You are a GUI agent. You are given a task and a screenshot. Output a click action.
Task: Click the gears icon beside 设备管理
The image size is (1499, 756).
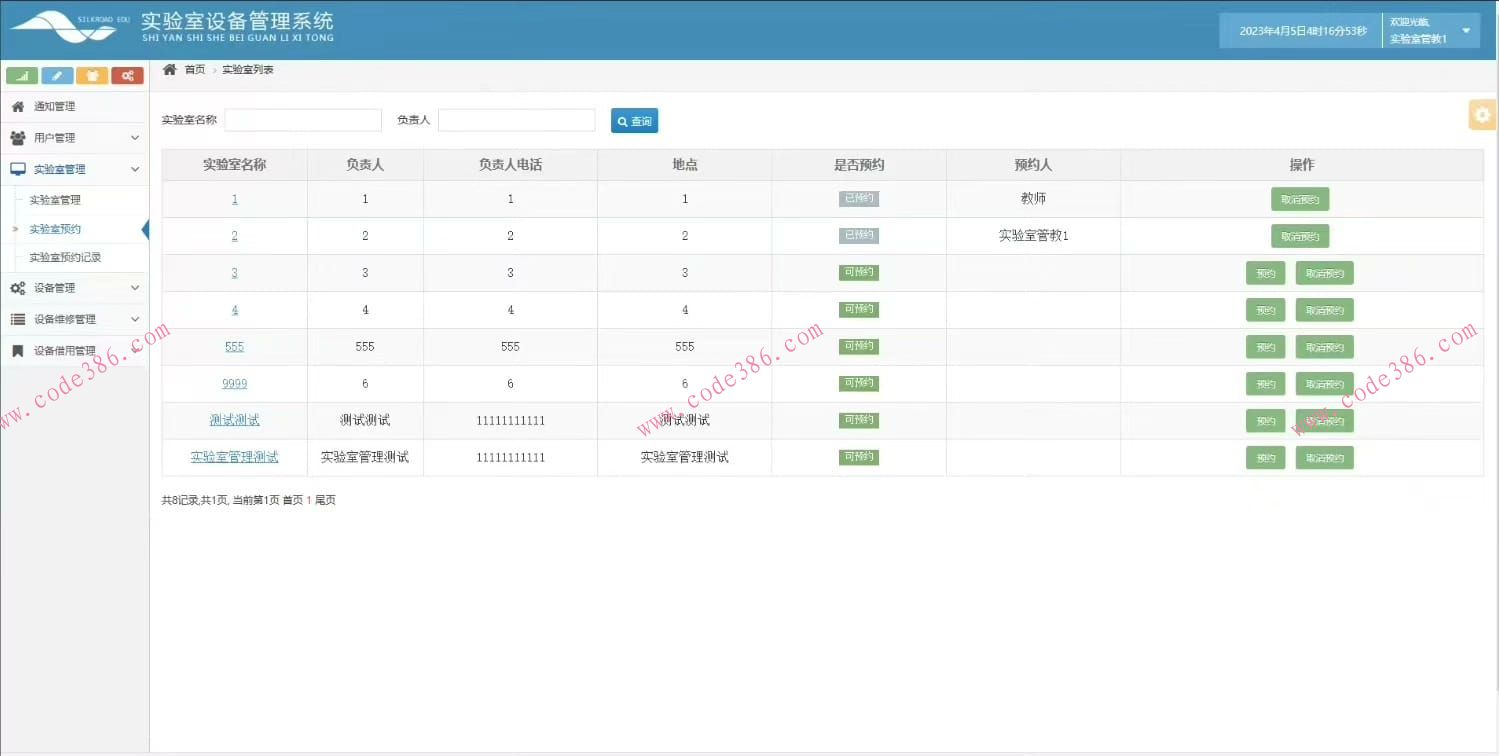pyautogui.click(x=18, y=288)
